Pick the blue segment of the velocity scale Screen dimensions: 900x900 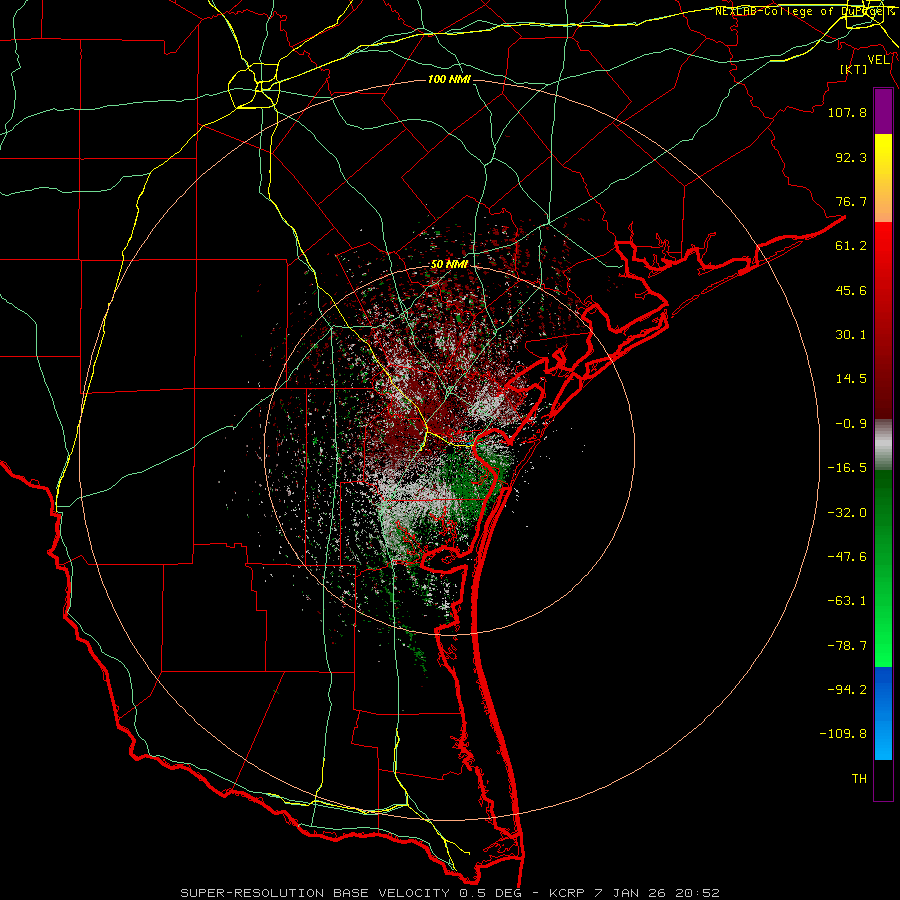(x=883, y=713)
